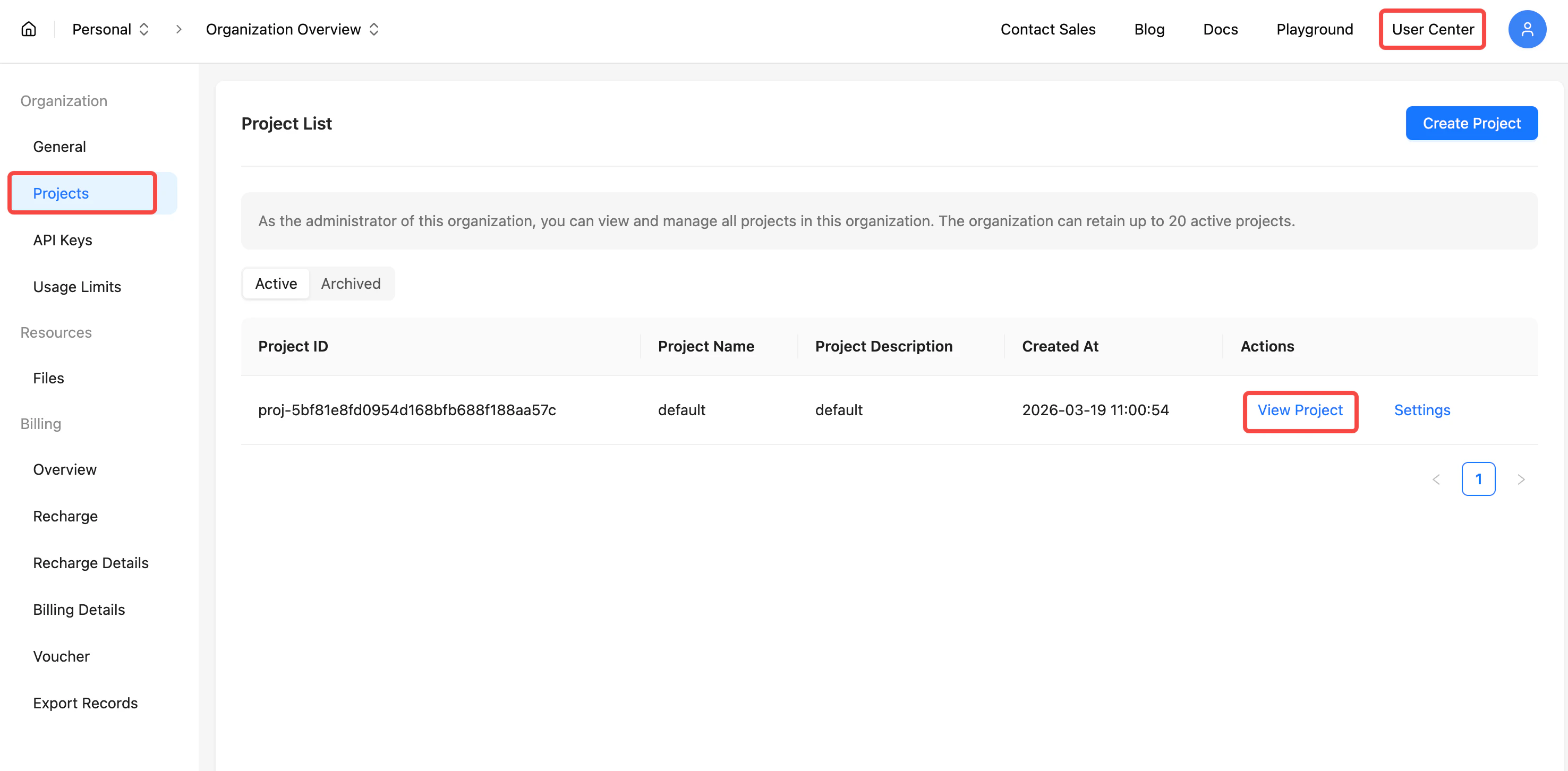Open Settings for the default project
Screen dimensions: 1568x771
tap(1422, 410)
